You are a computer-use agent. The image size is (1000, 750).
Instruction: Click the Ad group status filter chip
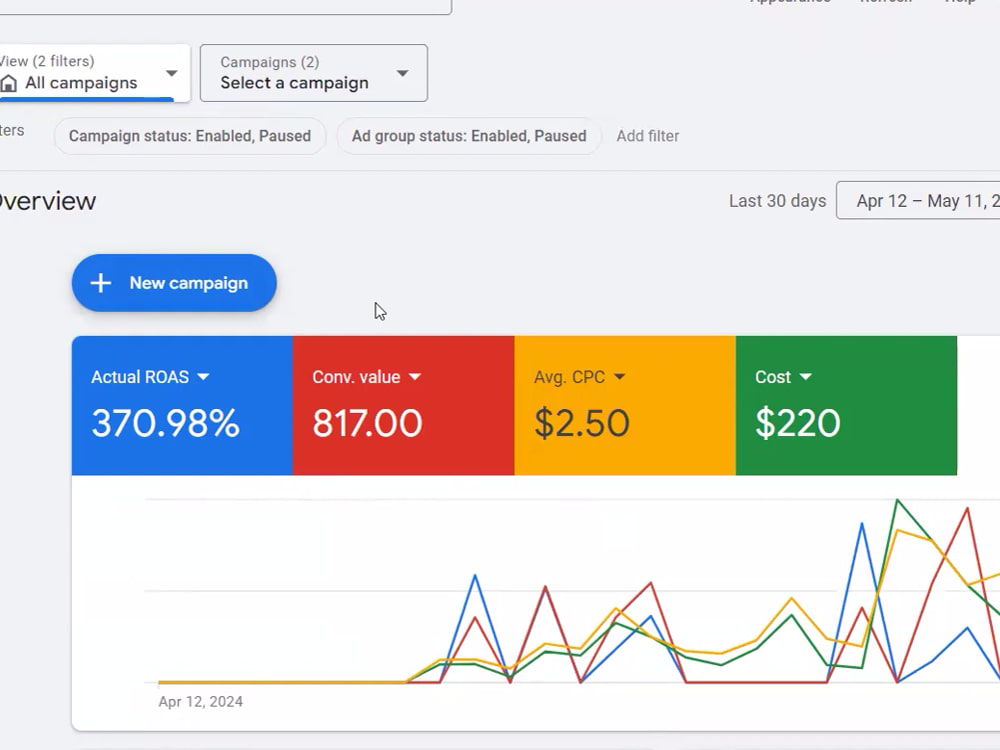click(x=469, y=136)
